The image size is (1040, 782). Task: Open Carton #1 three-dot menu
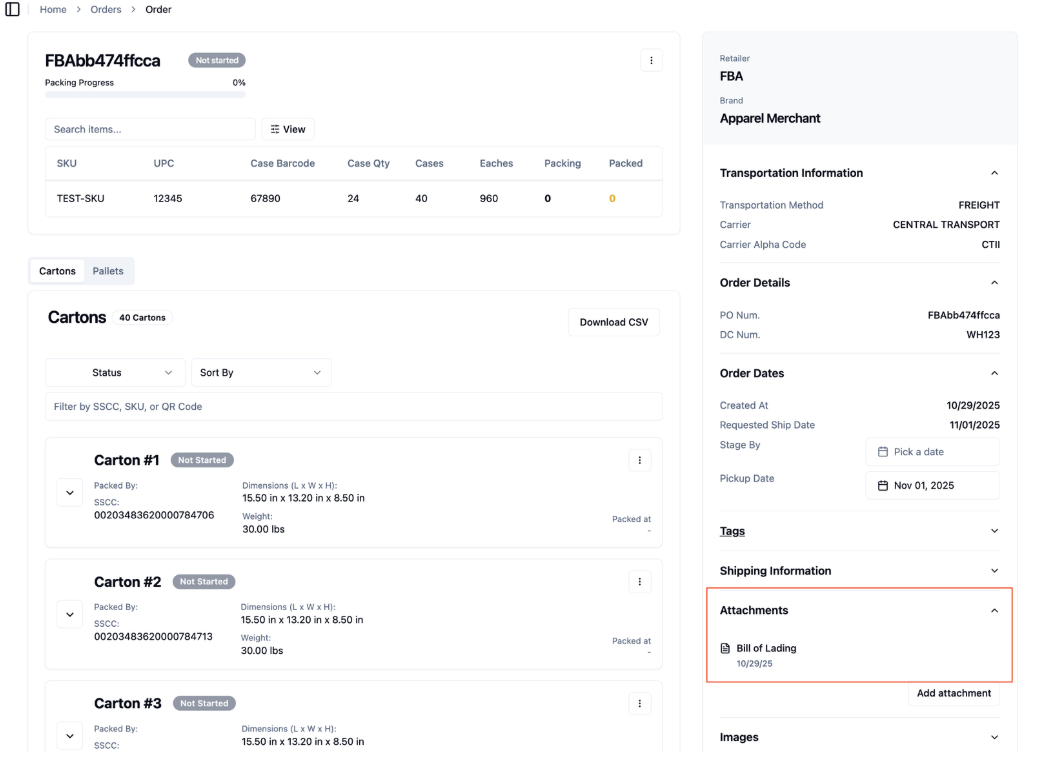[639, 460]
